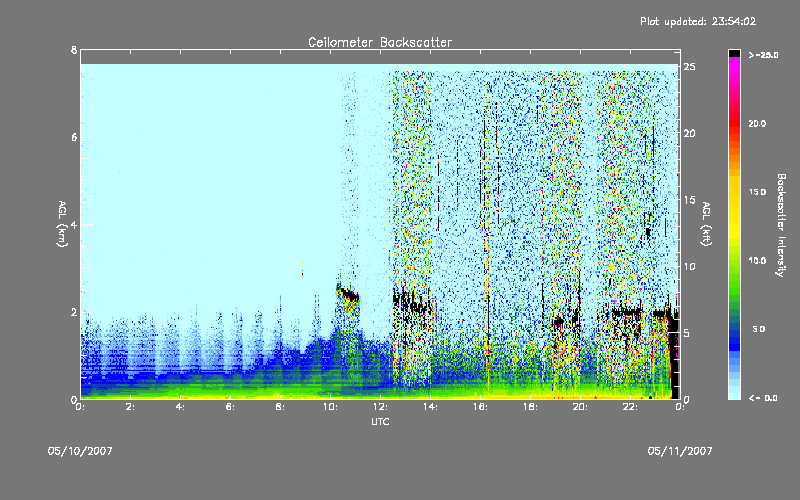This screenshot has height=500, width=800.
Task: Click the 10 tick on kft axis
Action: [x=689, y=266]
